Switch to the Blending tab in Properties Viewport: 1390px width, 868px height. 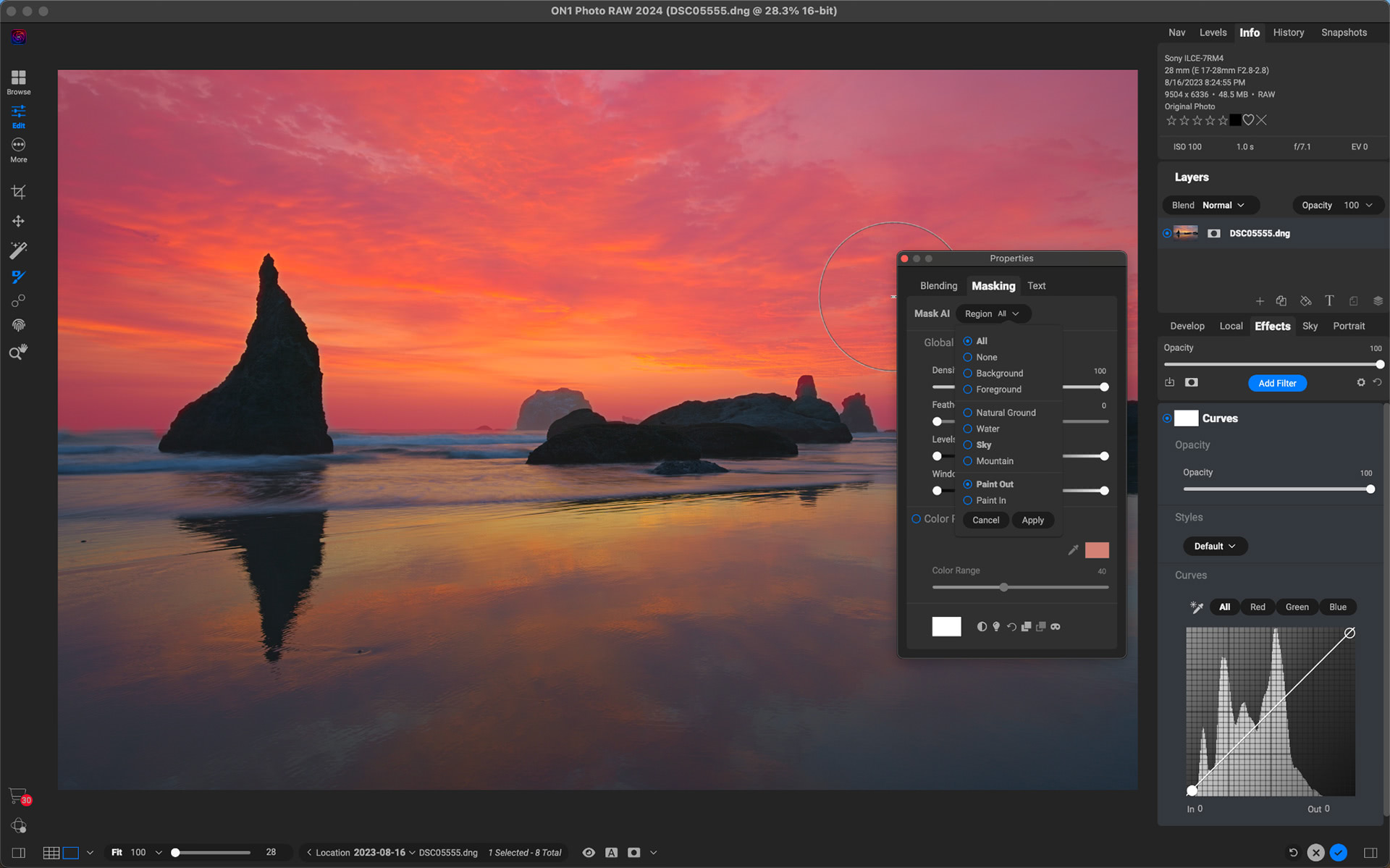click(938, 285)
